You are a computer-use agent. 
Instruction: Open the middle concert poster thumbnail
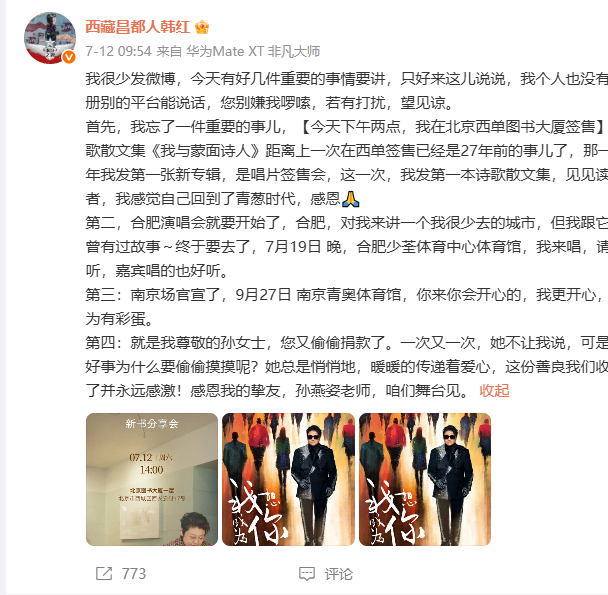288,479
